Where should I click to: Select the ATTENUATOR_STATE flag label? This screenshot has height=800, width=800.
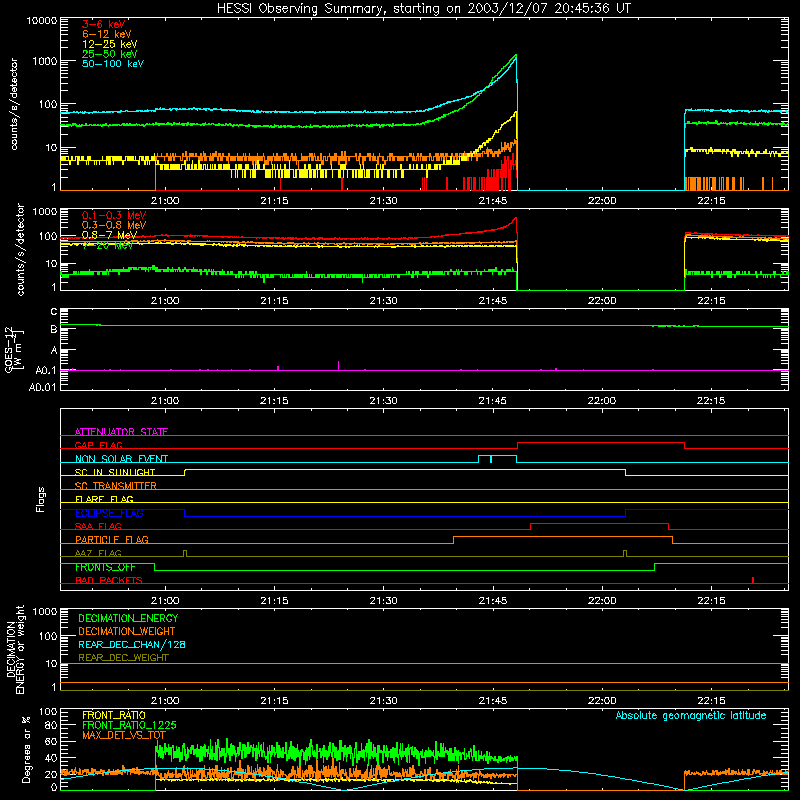tap(121, 432)
